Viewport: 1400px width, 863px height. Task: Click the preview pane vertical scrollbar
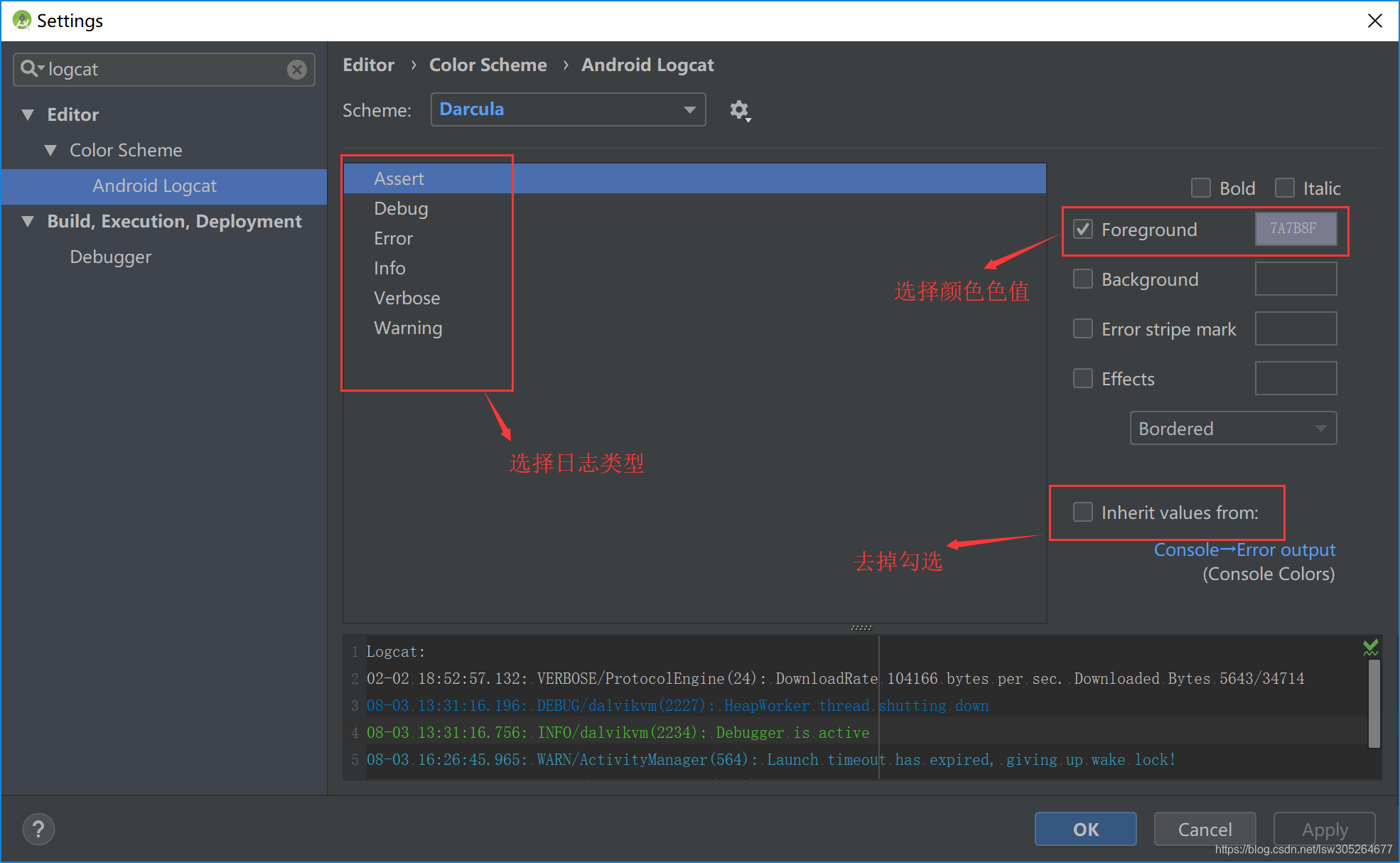[x=1374, y=704]
